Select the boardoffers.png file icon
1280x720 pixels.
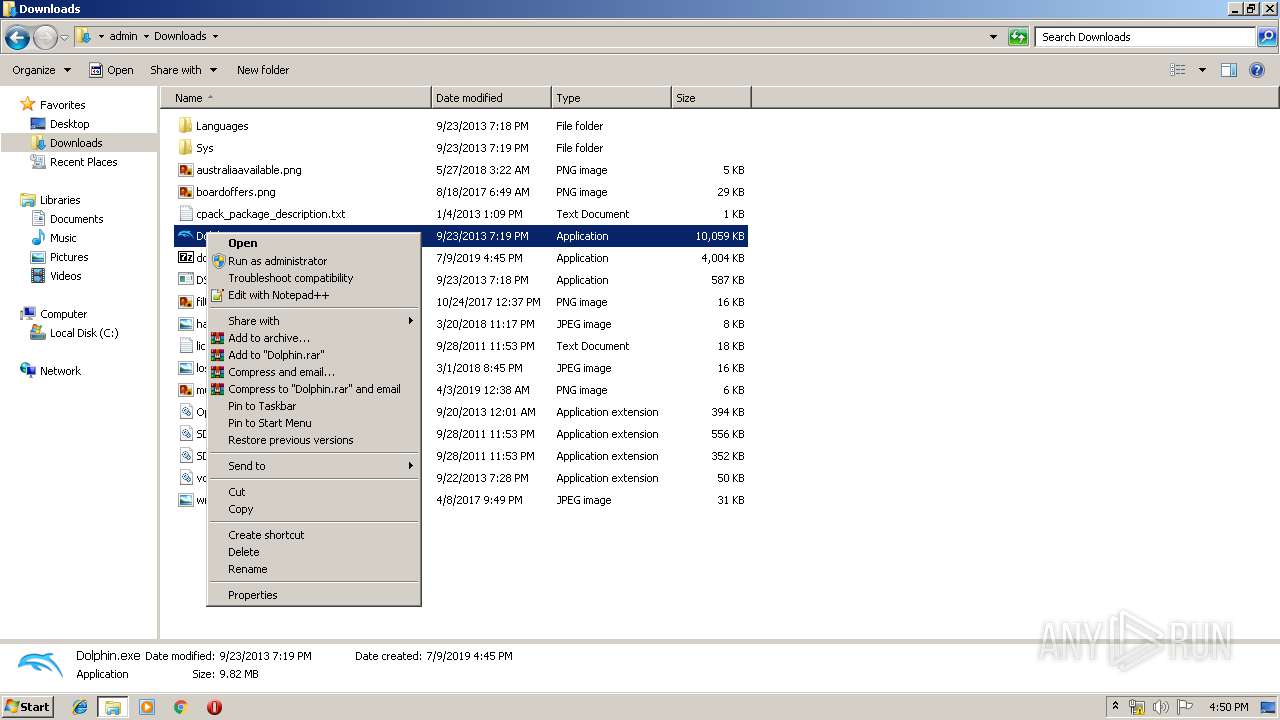(185, 192)
